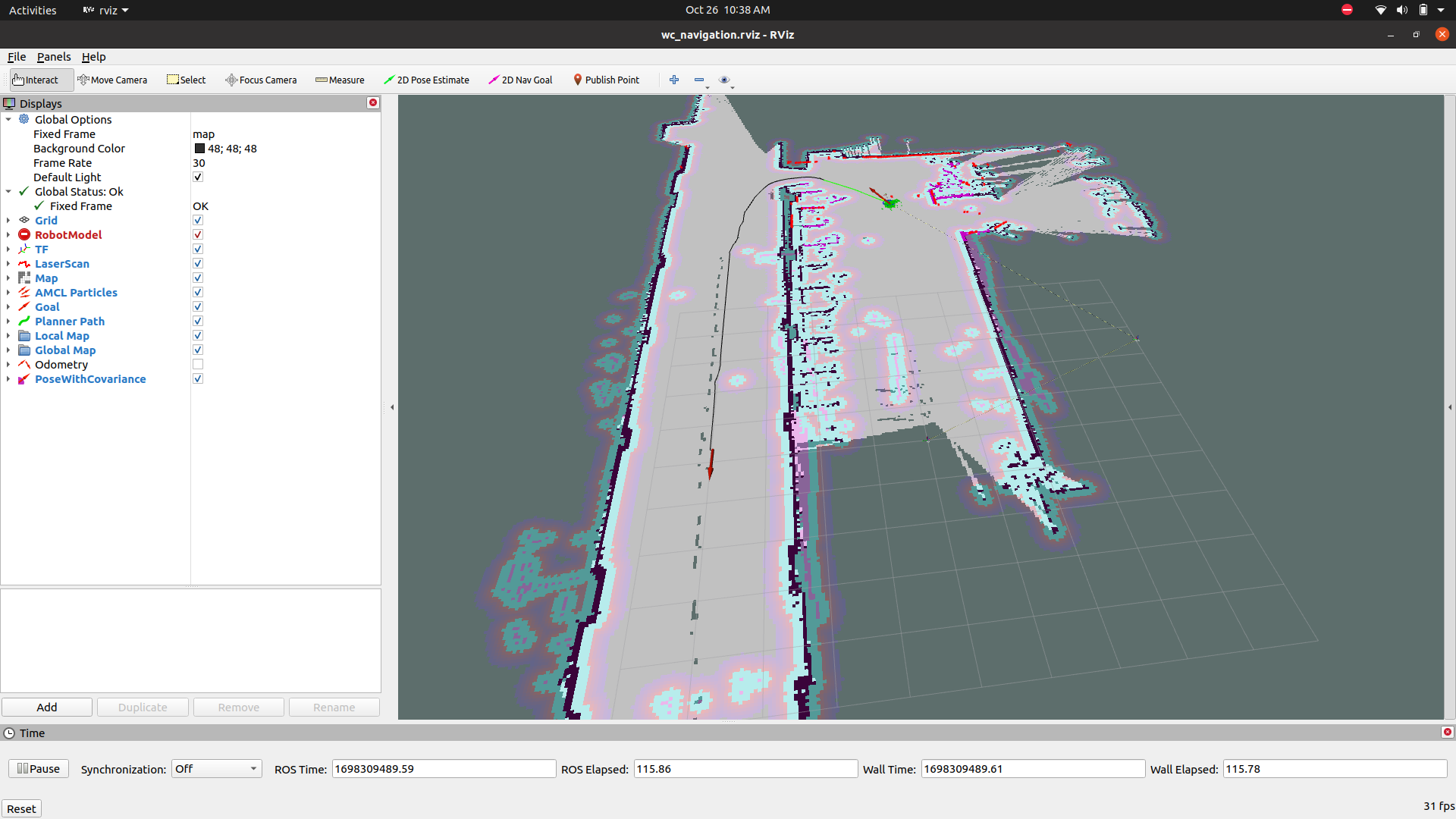Click the Planner Path icon
1456x819 pixels.
(24, 321)
